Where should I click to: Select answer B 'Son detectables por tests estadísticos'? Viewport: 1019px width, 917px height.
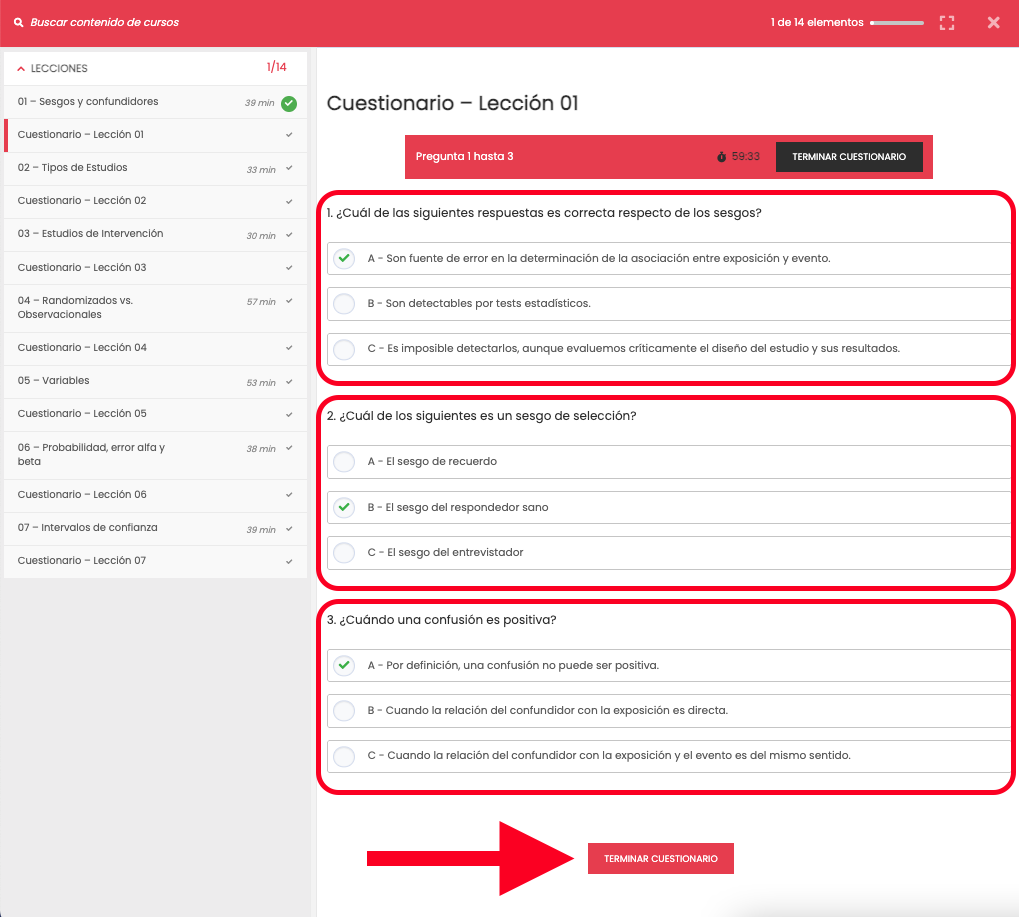tap(344, 303)
